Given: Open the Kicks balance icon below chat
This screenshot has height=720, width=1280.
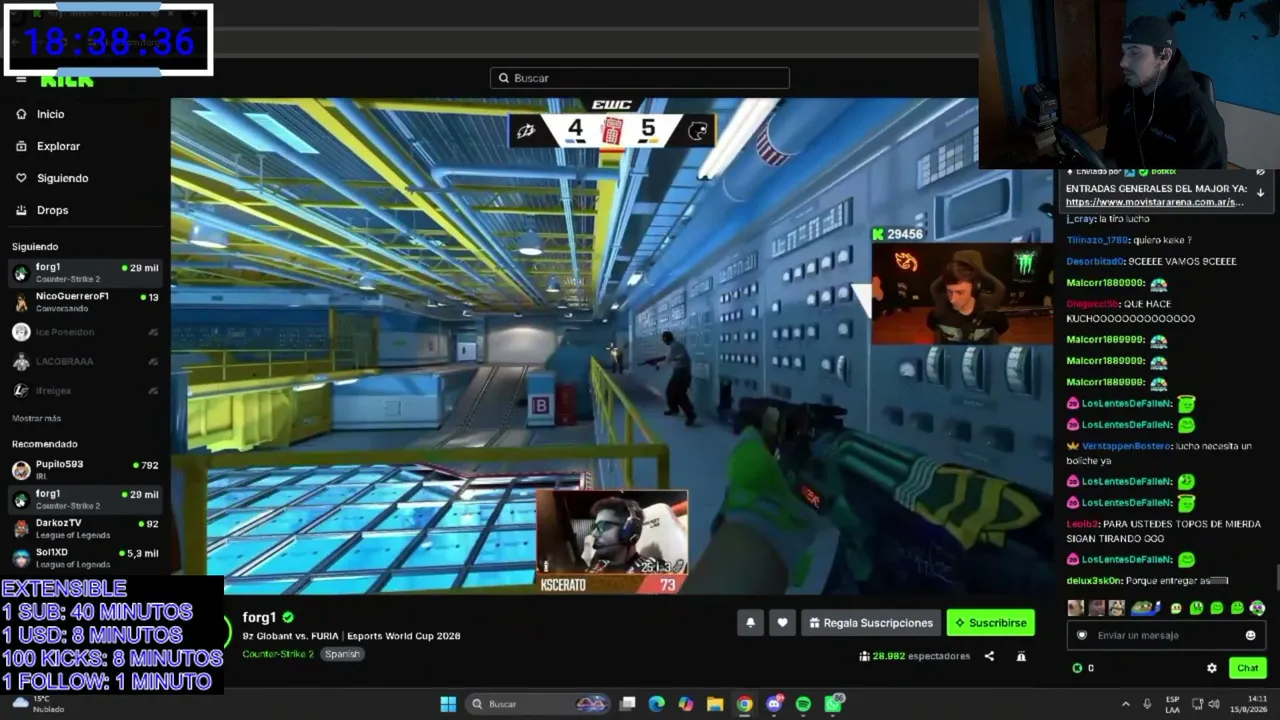Looking at the screenshot, I should (x=1077, y=668).
